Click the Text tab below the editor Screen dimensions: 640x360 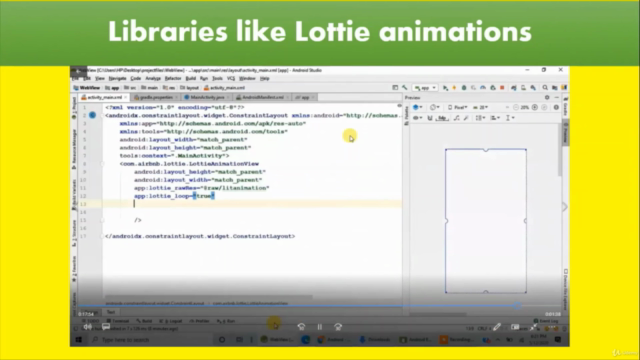click(111, 312)
